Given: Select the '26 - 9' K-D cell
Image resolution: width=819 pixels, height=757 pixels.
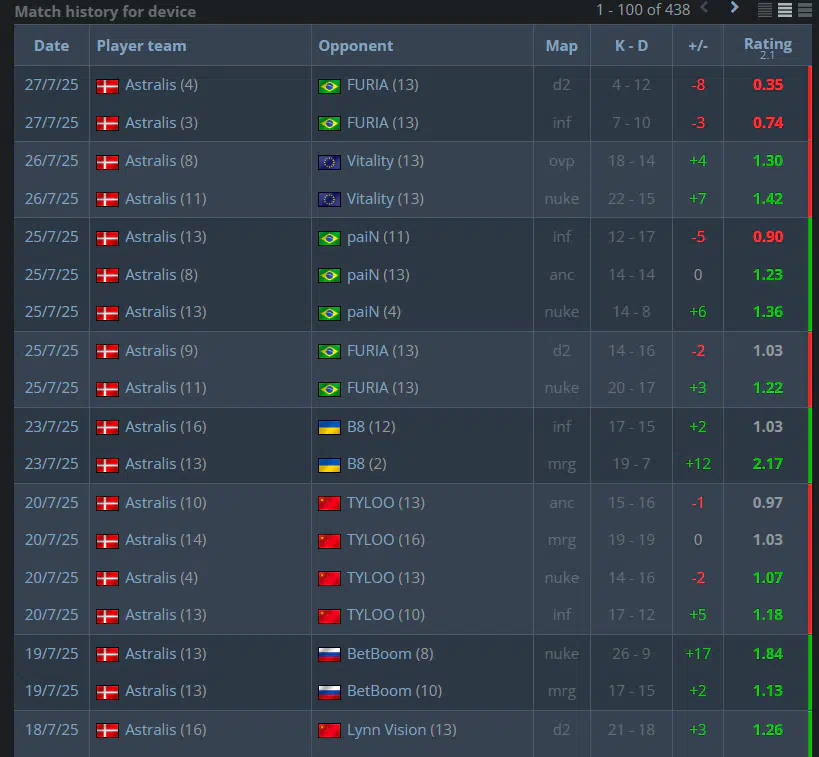Looking at the screenshot, I should coord(631,654).
